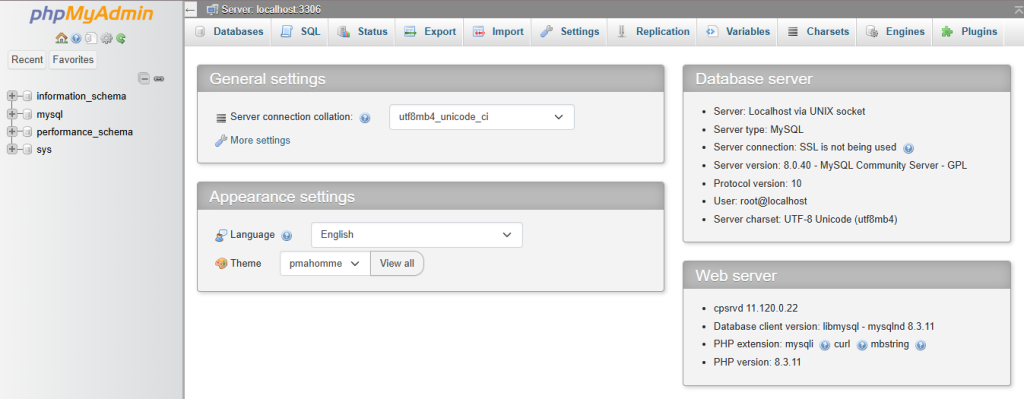
Task: Click the View all themes button
Action: click(397, 264)
